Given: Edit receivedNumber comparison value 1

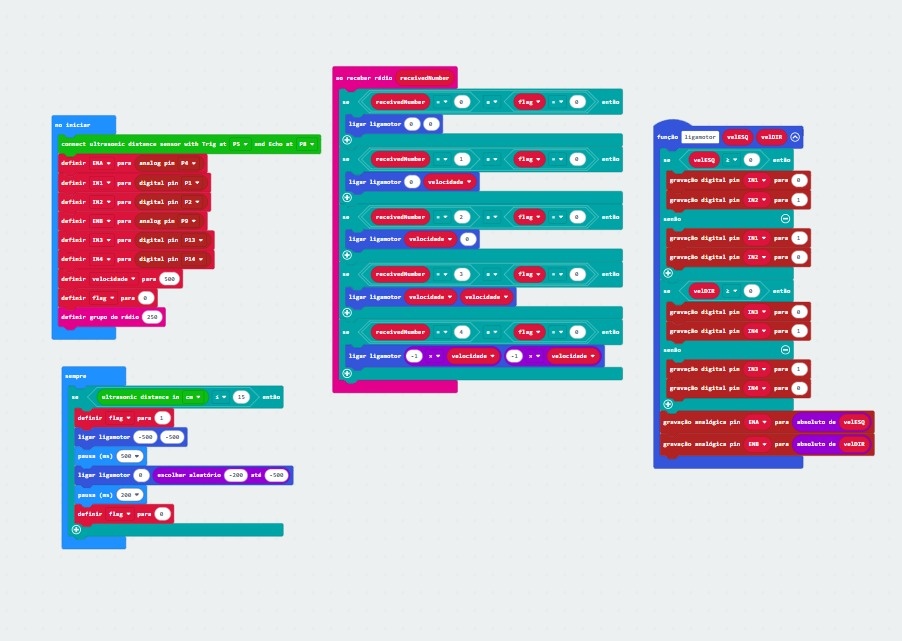Looking at the screenshot, I should 461,159.
